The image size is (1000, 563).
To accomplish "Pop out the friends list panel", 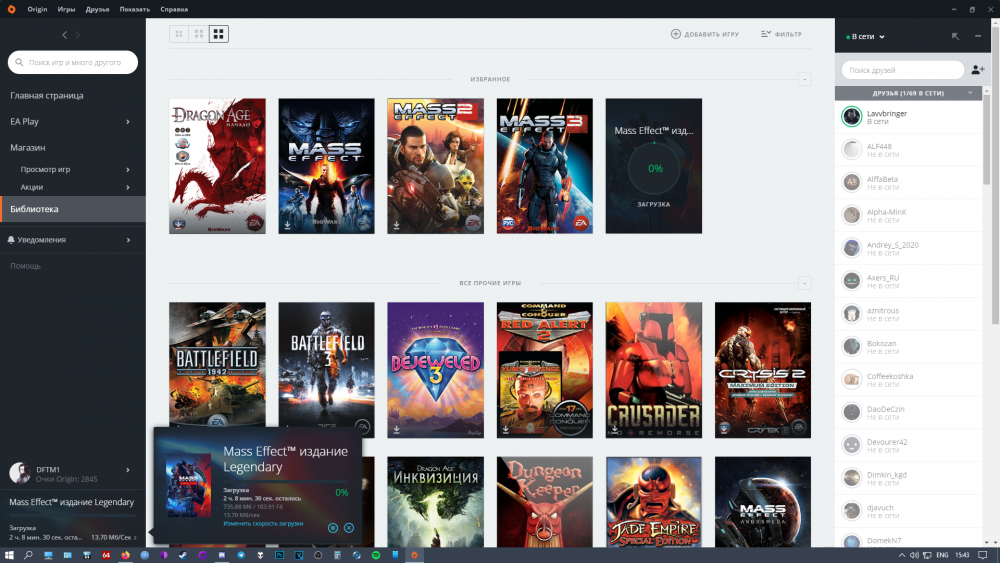I will (x=956, y=36).
